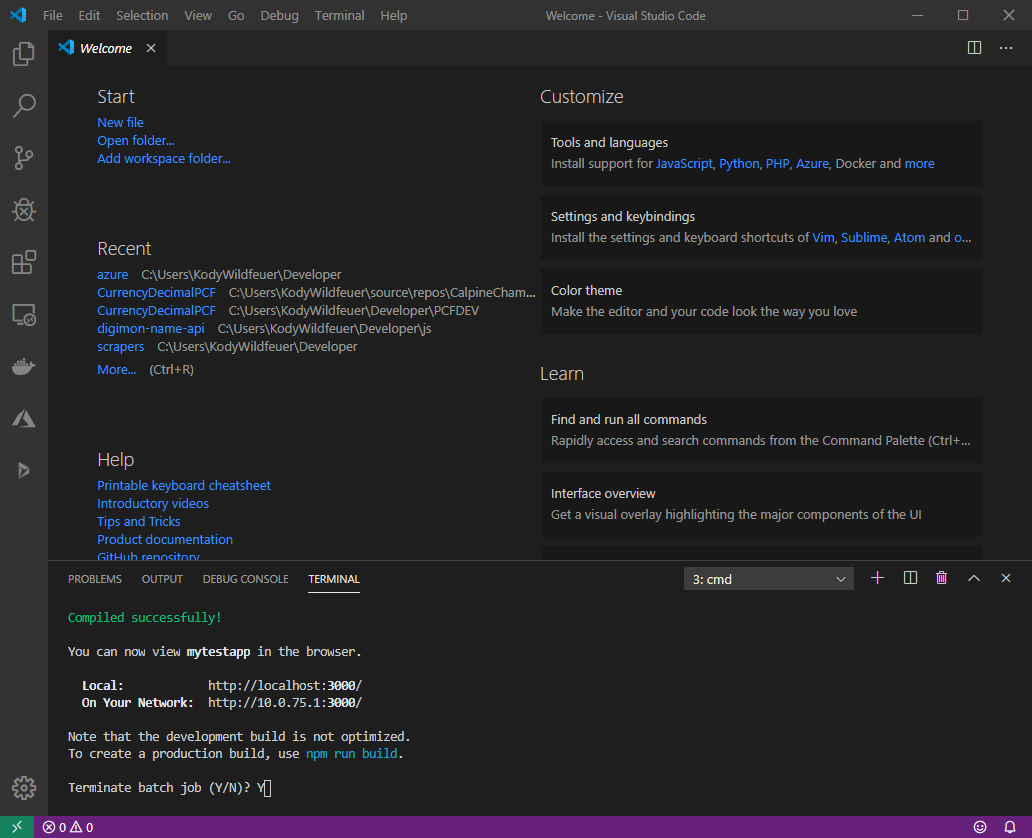Open the Docker whale icon

pyautogui.click(x=24, y=367)
